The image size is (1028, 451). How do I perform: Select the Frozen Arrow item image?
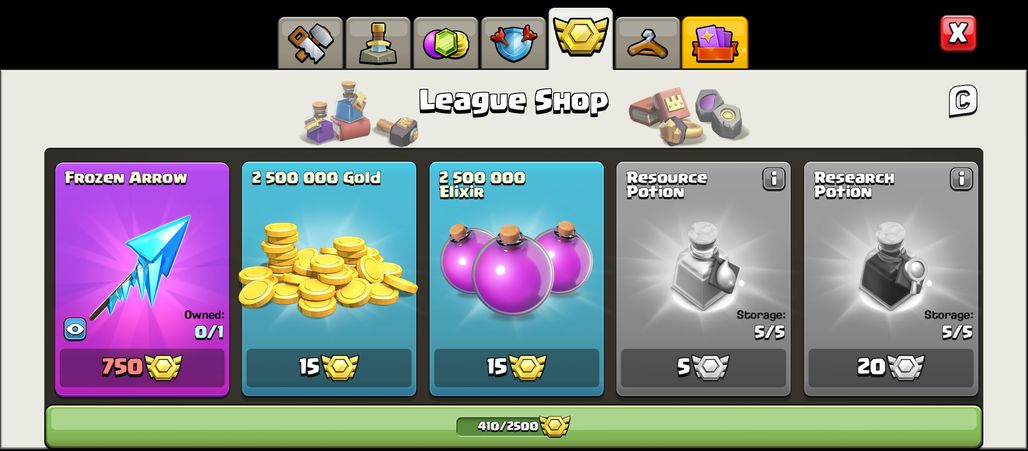(x=140, y=266)
